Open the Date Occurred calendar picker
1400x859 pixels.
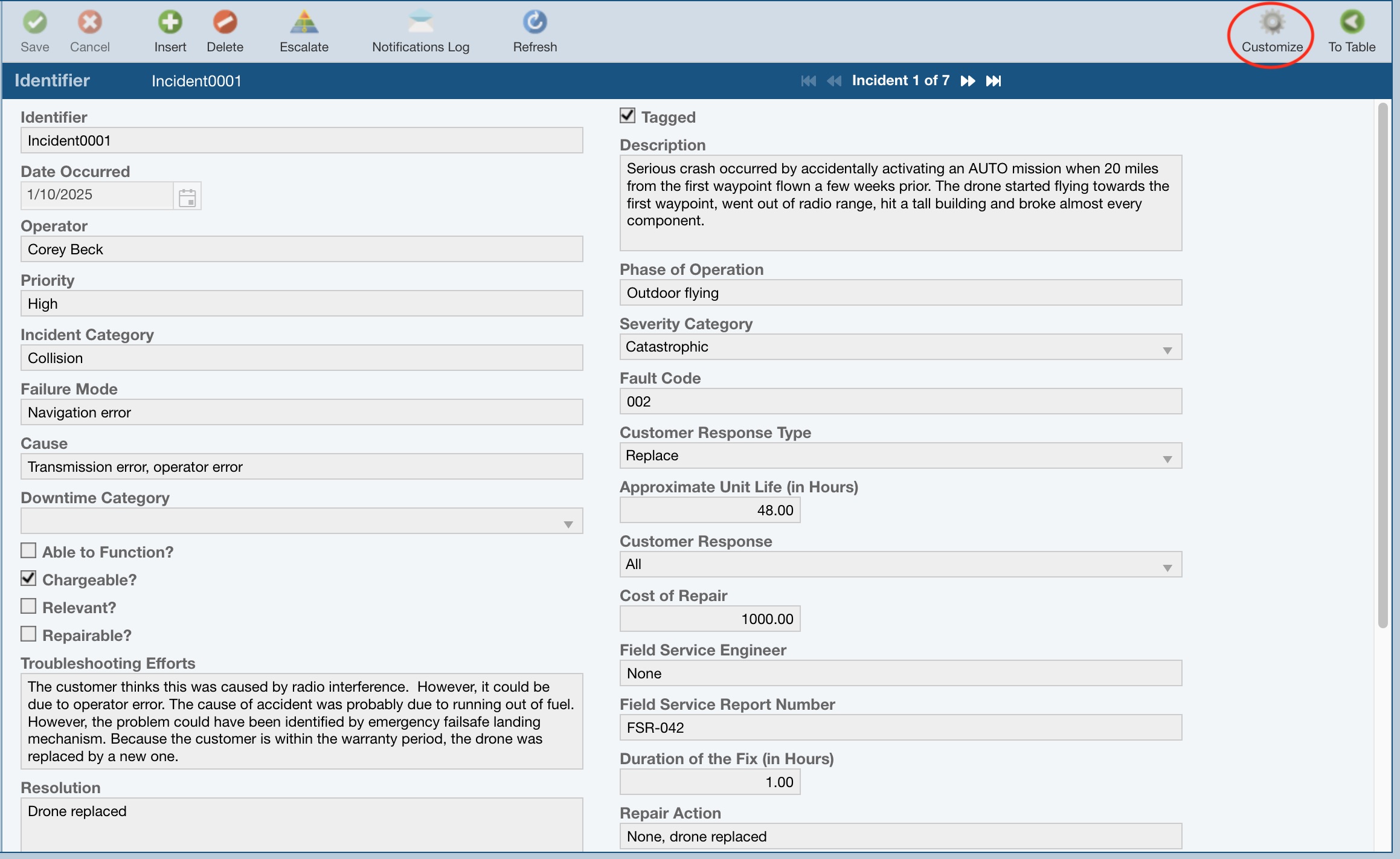187,197
